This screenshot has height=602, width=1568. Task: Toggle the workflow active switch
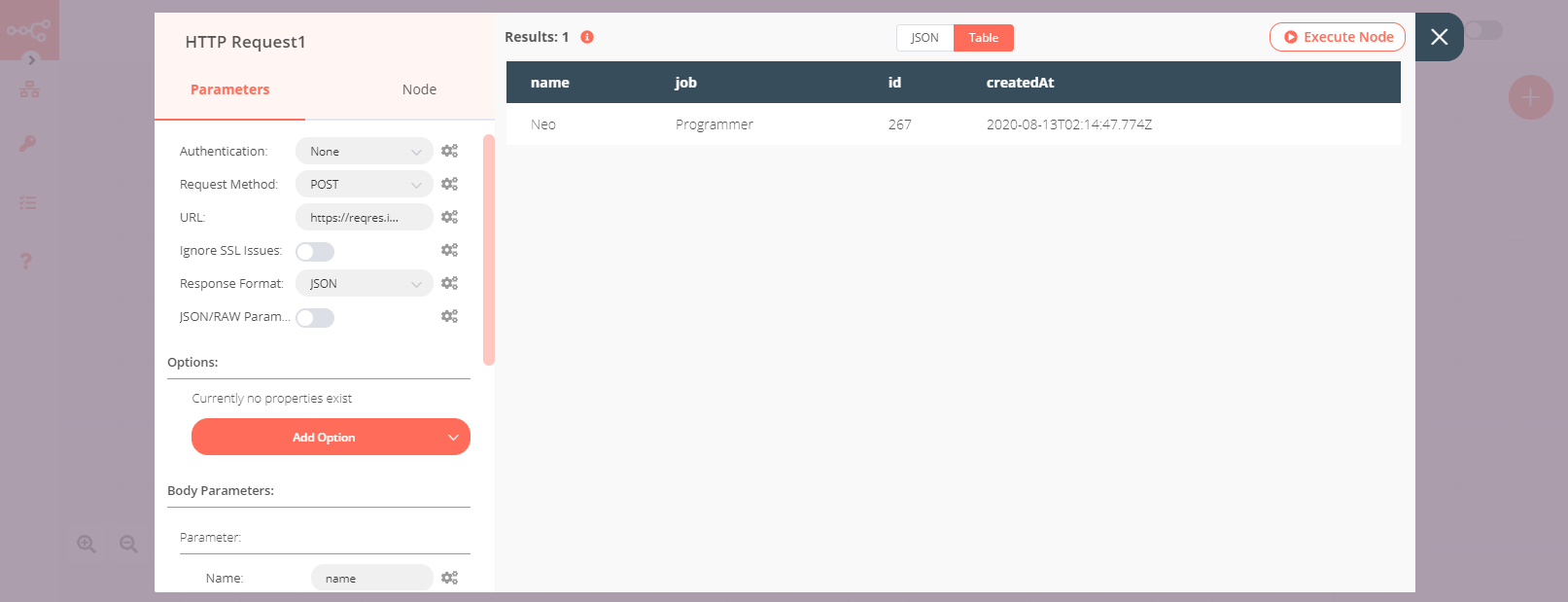click(x=1483, y=30)
